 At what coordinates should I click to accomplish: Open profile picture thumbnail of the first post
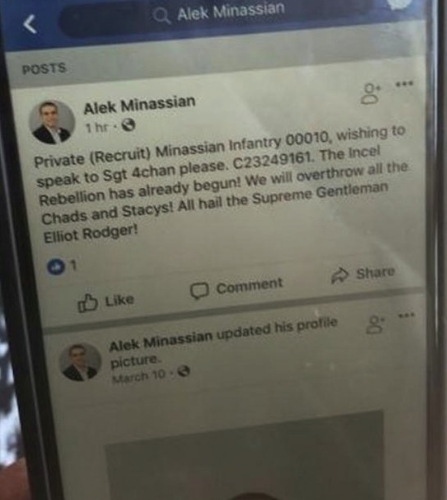tap(52, 122)
